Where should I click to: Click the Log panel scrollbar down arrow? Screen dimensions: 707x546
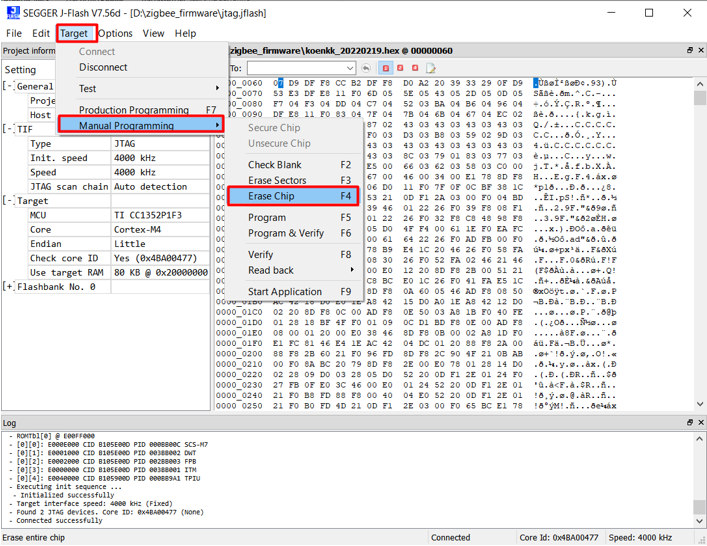pyautogui.click(x=699, y=521)
